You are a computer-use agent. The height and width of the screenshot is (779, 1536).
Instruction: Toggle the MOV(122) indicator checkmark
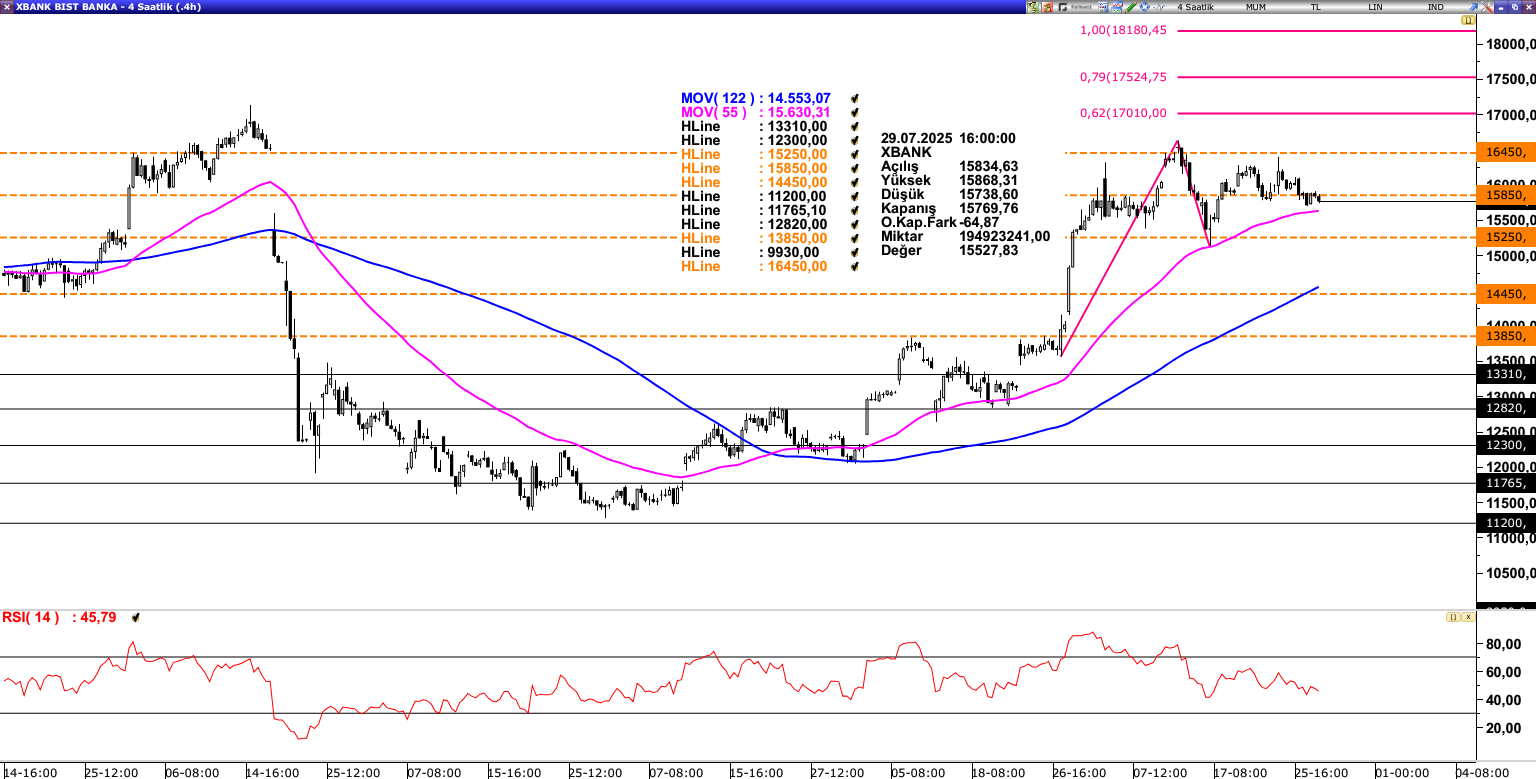click(x=855, y=98)
